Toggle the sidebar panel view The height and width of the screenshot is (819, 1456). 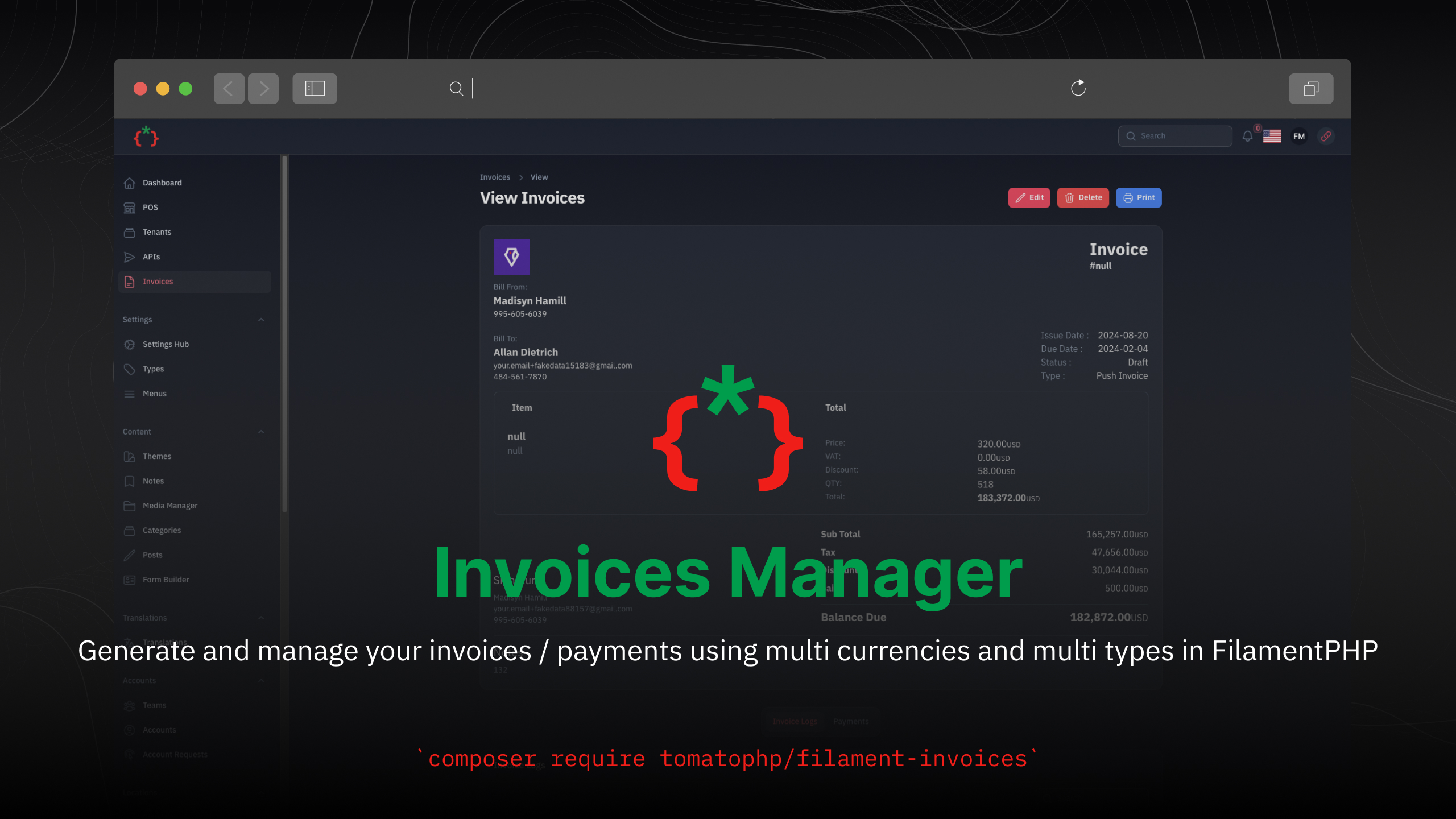pos(314,88)
